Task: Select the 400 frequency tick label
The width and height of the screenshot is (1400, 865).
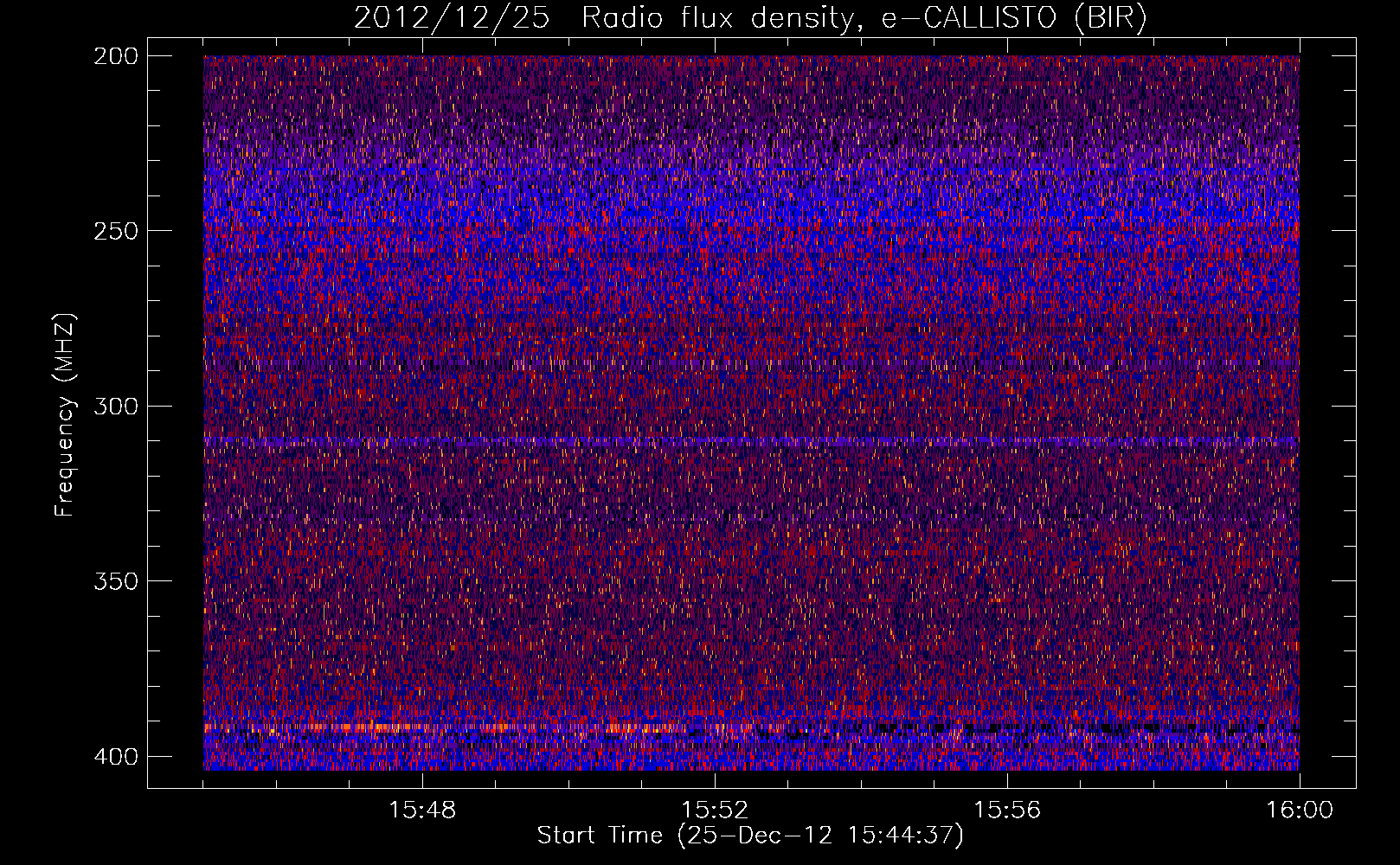Action: point(115,757)
